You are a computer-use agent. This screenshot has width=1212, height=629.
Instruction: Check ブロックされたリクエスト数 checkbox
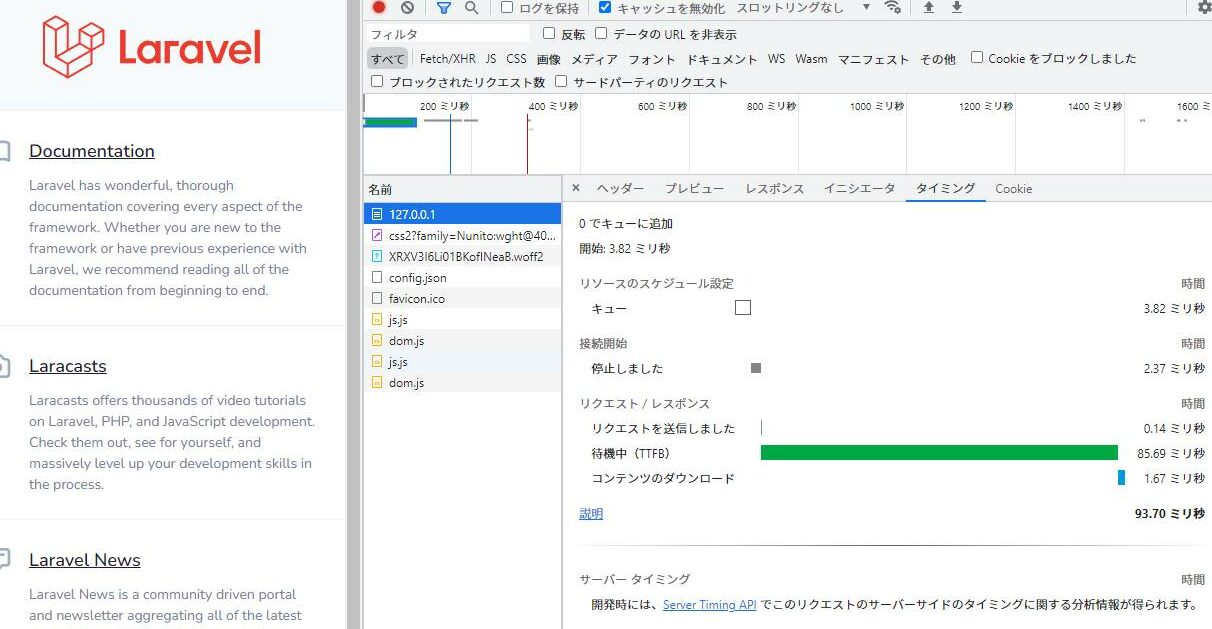[x=377, y=81]
